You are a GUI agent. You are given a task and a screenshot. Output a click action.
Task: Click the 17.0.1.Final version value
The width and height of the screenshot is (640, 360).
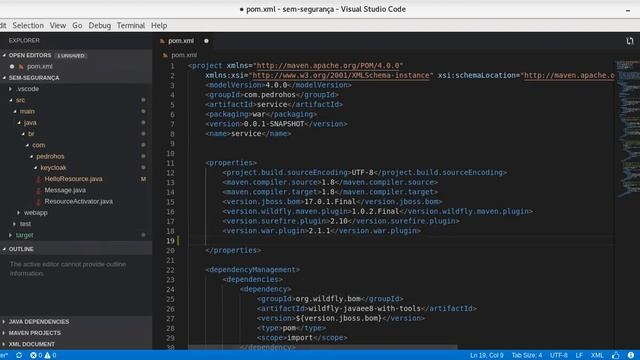(x=330, y=202)
